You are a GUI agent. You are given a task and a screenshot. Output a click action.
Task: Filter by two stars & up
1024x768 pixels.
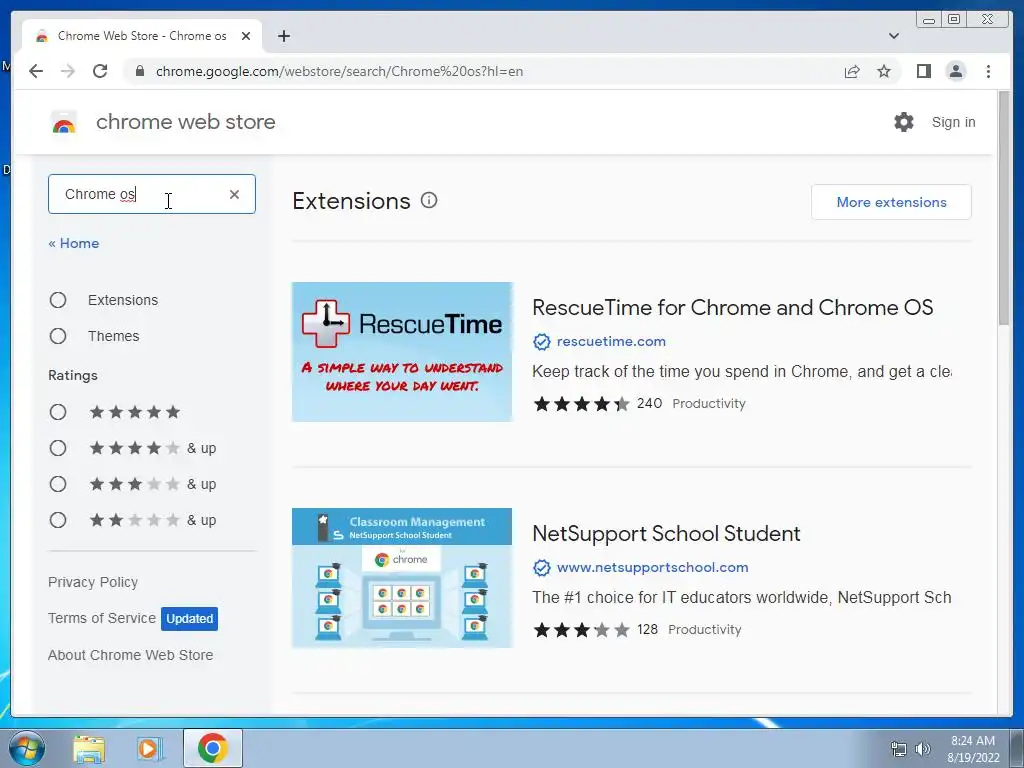click(x=58, y=520)
